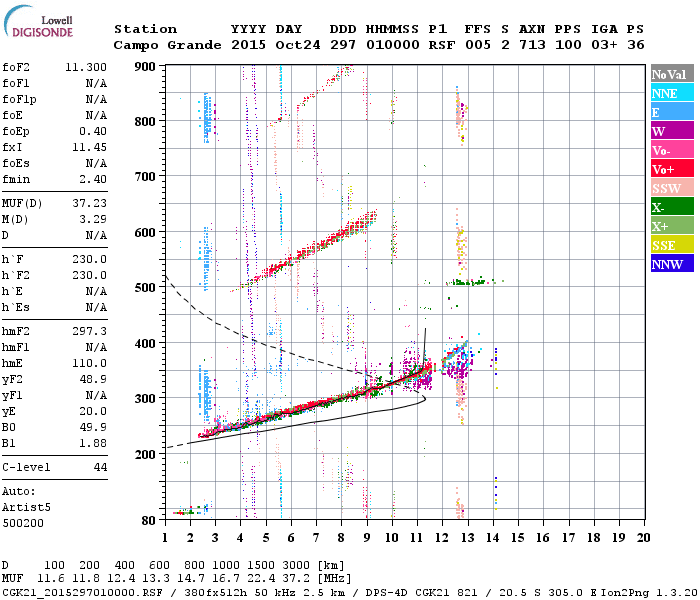Screen dimensions: 700x600
Task: Click the 20 MHz frequency axis label
Action: point(643,538)
